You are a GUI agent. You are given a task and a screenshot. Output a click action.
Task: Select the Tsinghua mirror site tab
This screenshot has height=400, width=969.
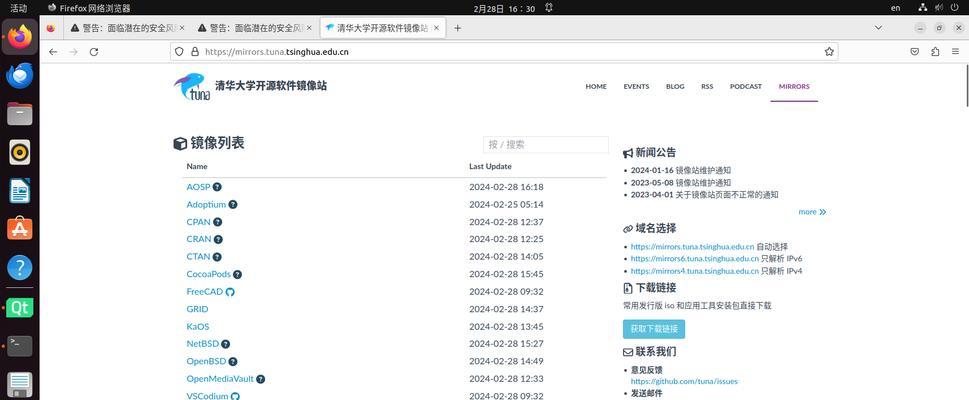[382, 28]
